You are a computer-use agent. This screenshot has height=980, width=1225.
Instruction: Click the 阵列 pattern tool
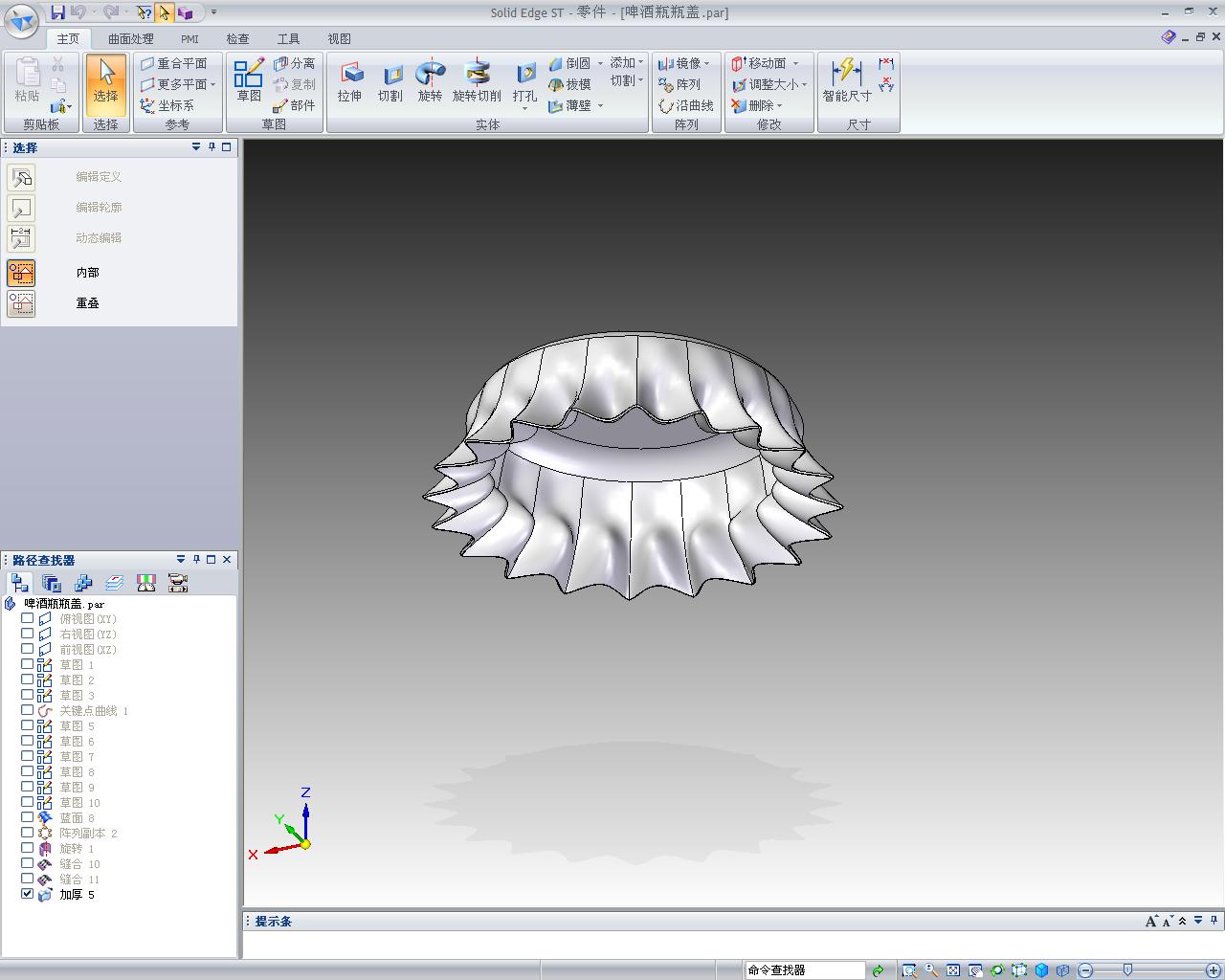coord(679,84)
